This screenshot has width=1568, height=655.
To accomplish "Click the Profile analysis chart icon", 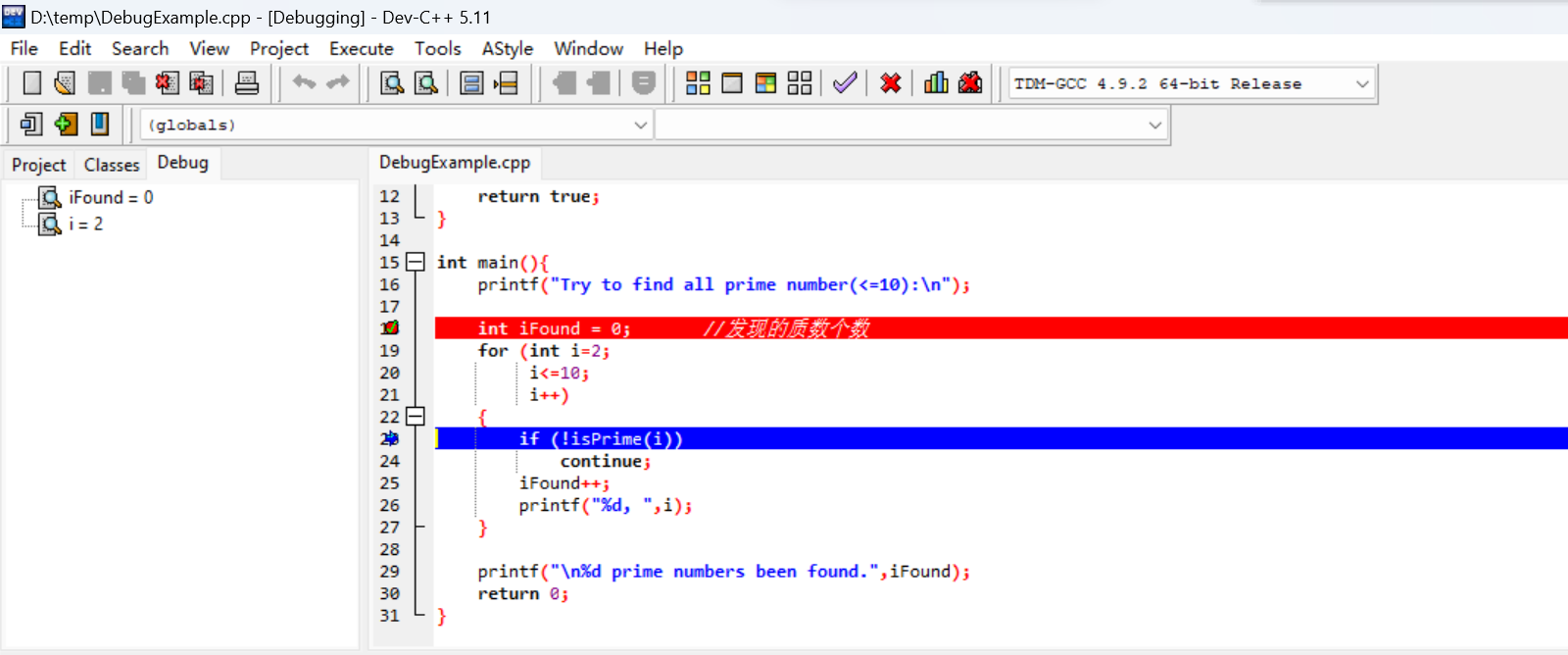I will pyautogui.click(x=936, y=83).
